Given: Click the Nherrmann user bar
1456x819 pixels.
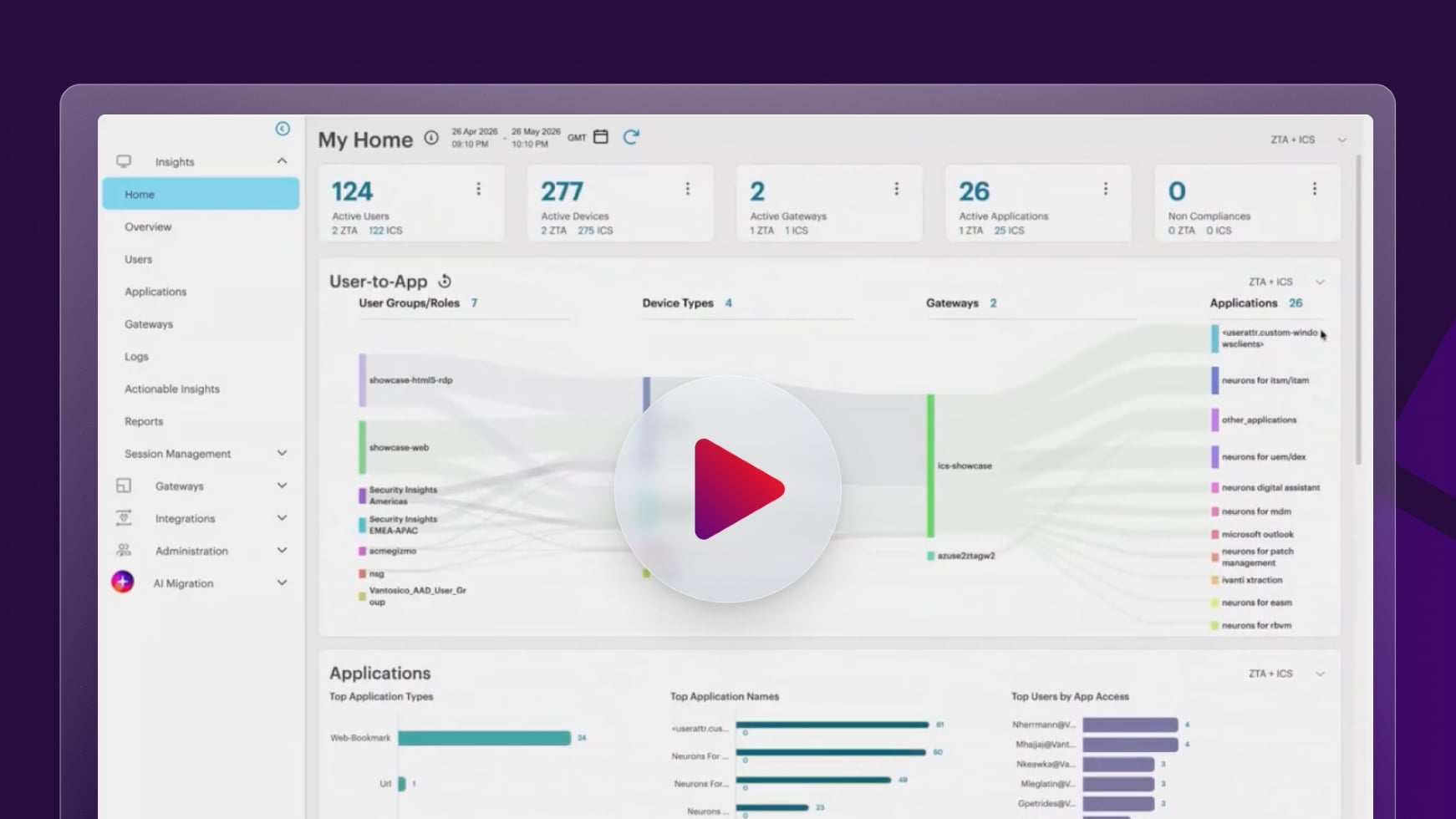Looking at the screenshot, I should pos(1130,725).
